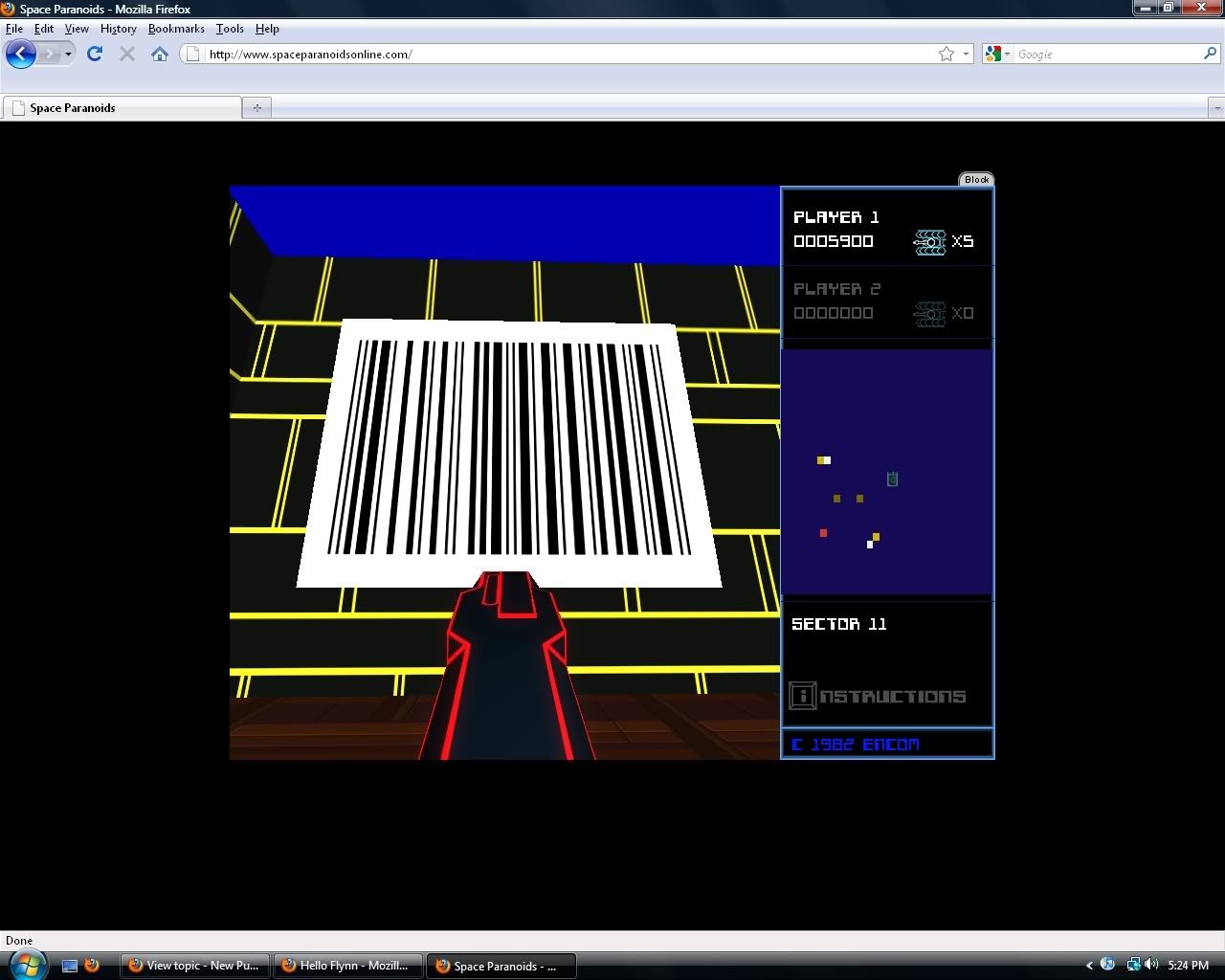
Task: Click the Show Desktop quick launch icon
Action: 69,966
